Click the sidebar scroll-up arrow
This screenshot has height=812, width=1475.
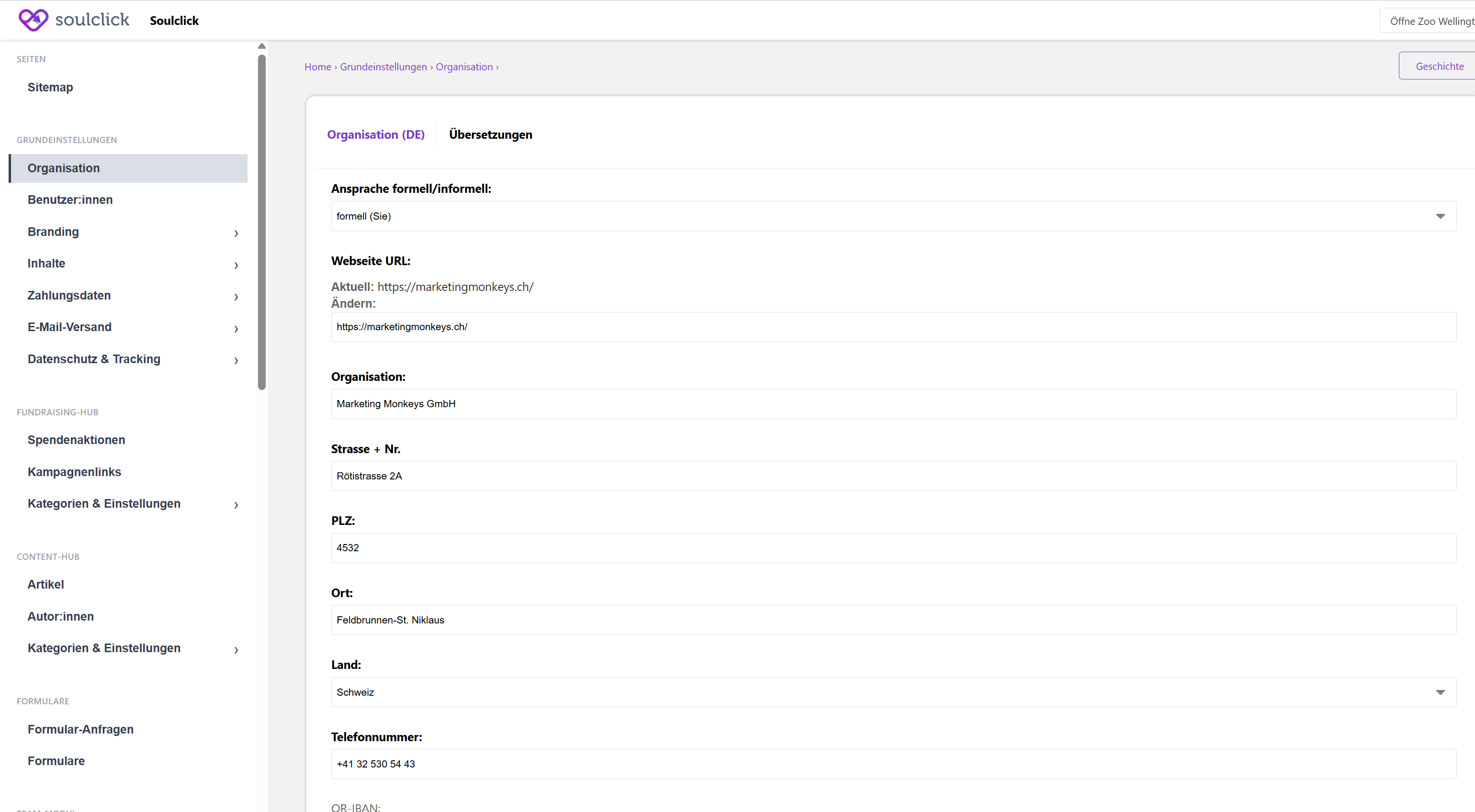(262, 46)
